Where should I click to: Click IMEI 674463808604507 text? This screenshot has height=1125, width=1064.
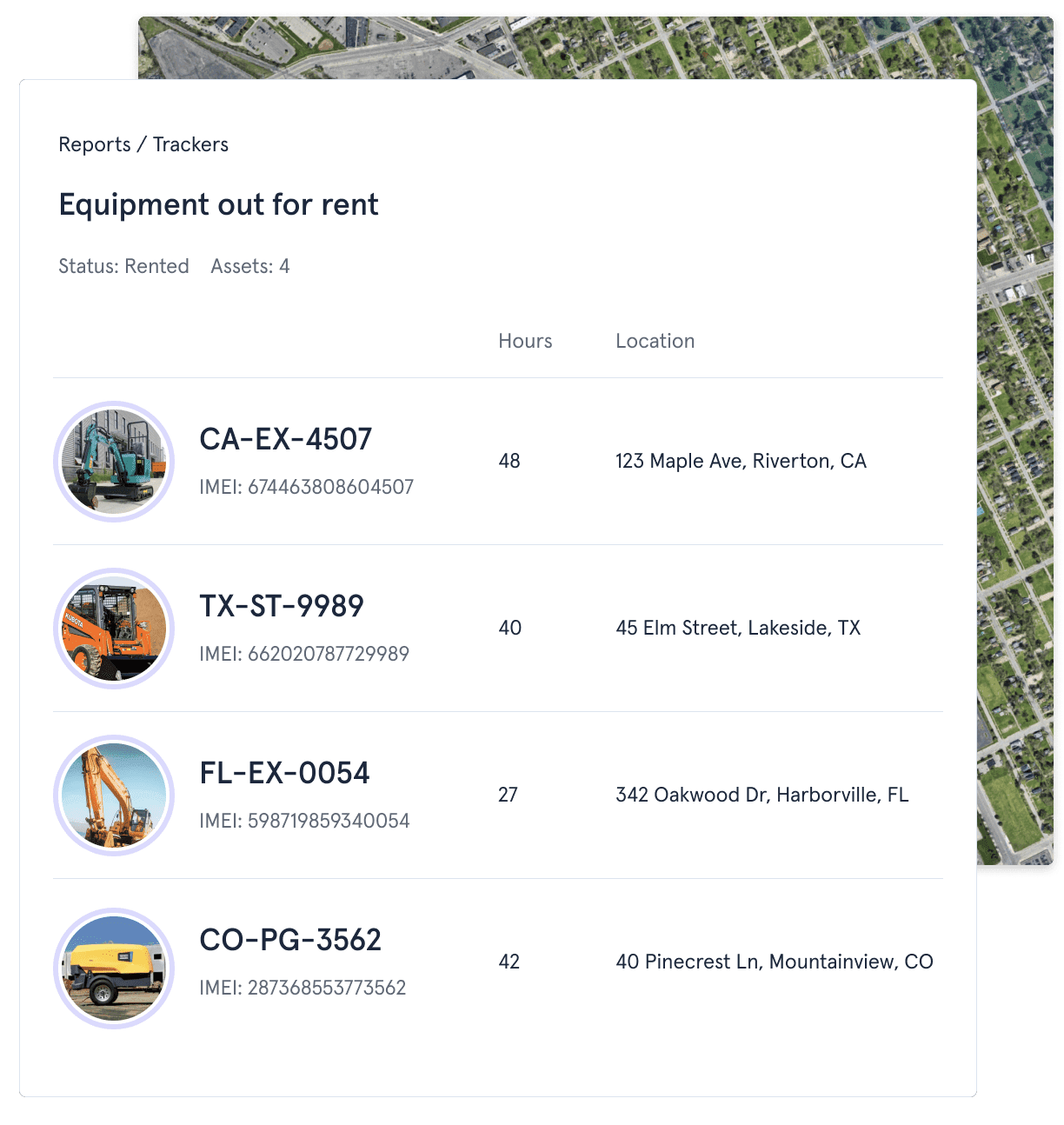306,487
